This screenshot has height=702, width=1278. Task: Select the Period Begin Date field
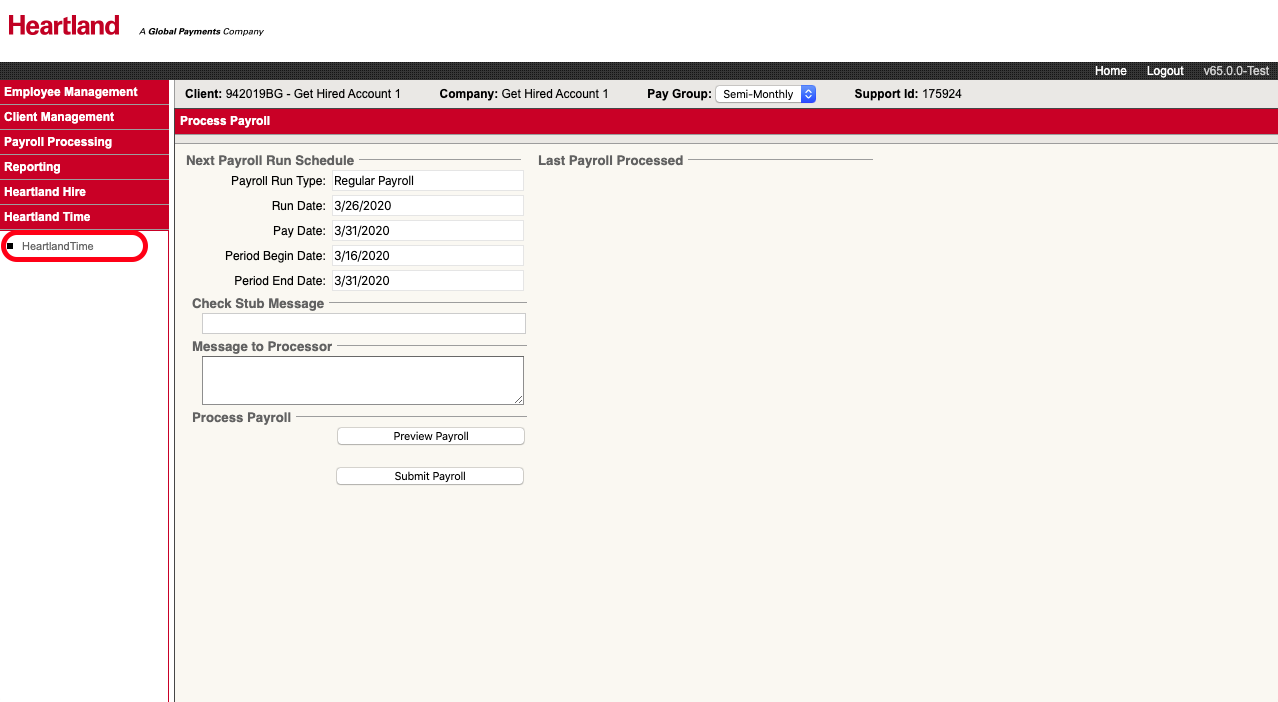point(427,255)
